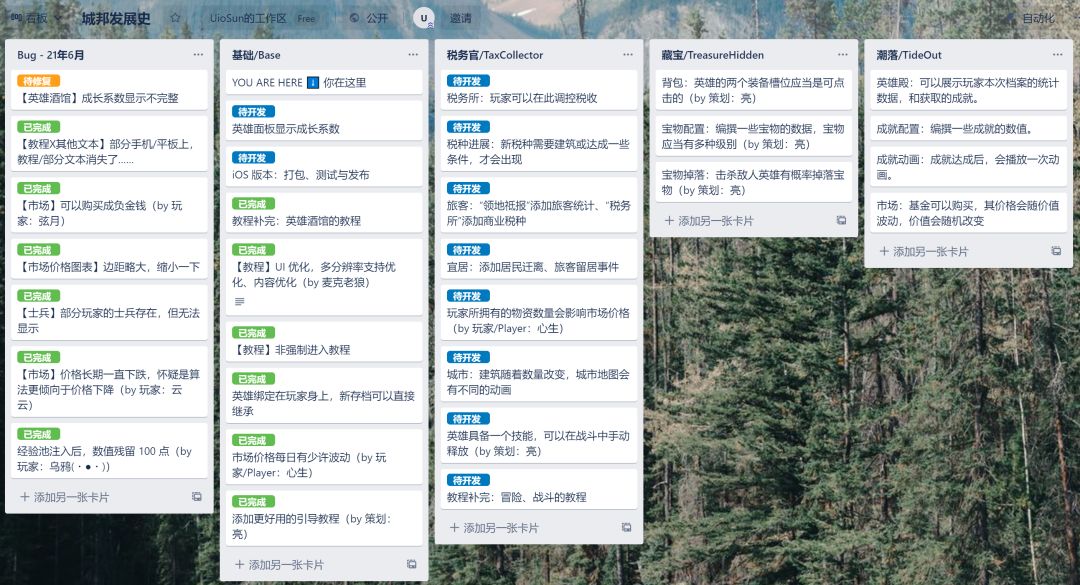This screenshot has height=585, width=1080.
Task: Click green 已完成 label on 【教程X其他文本】 card
Action: coord(39,127)
